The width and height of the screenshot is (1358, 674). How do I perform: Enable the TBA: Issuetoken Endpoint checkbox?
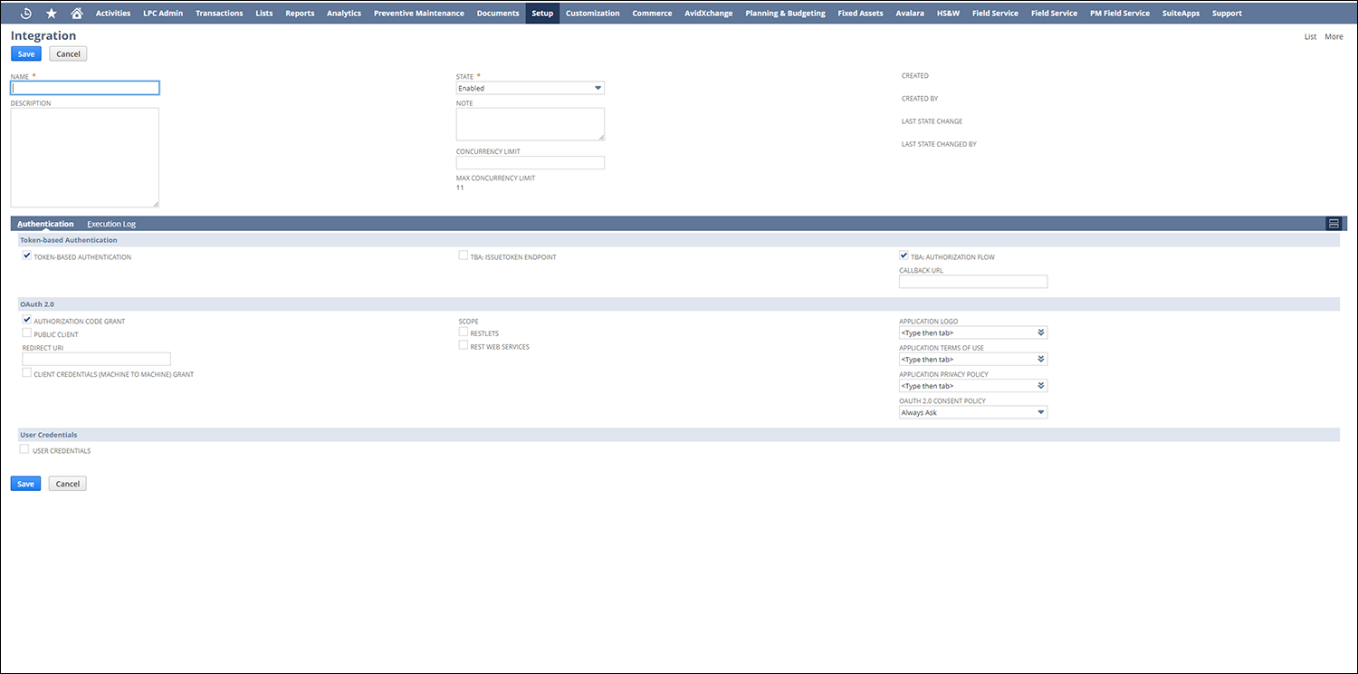coord(463,256)
